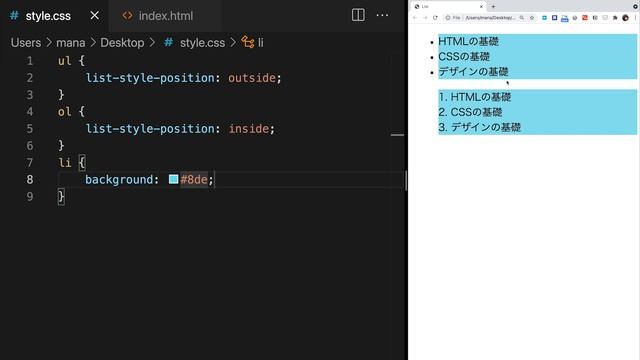Click browser forward arrow
This screenshot has height=360, width=640.
tap(425, 18)
